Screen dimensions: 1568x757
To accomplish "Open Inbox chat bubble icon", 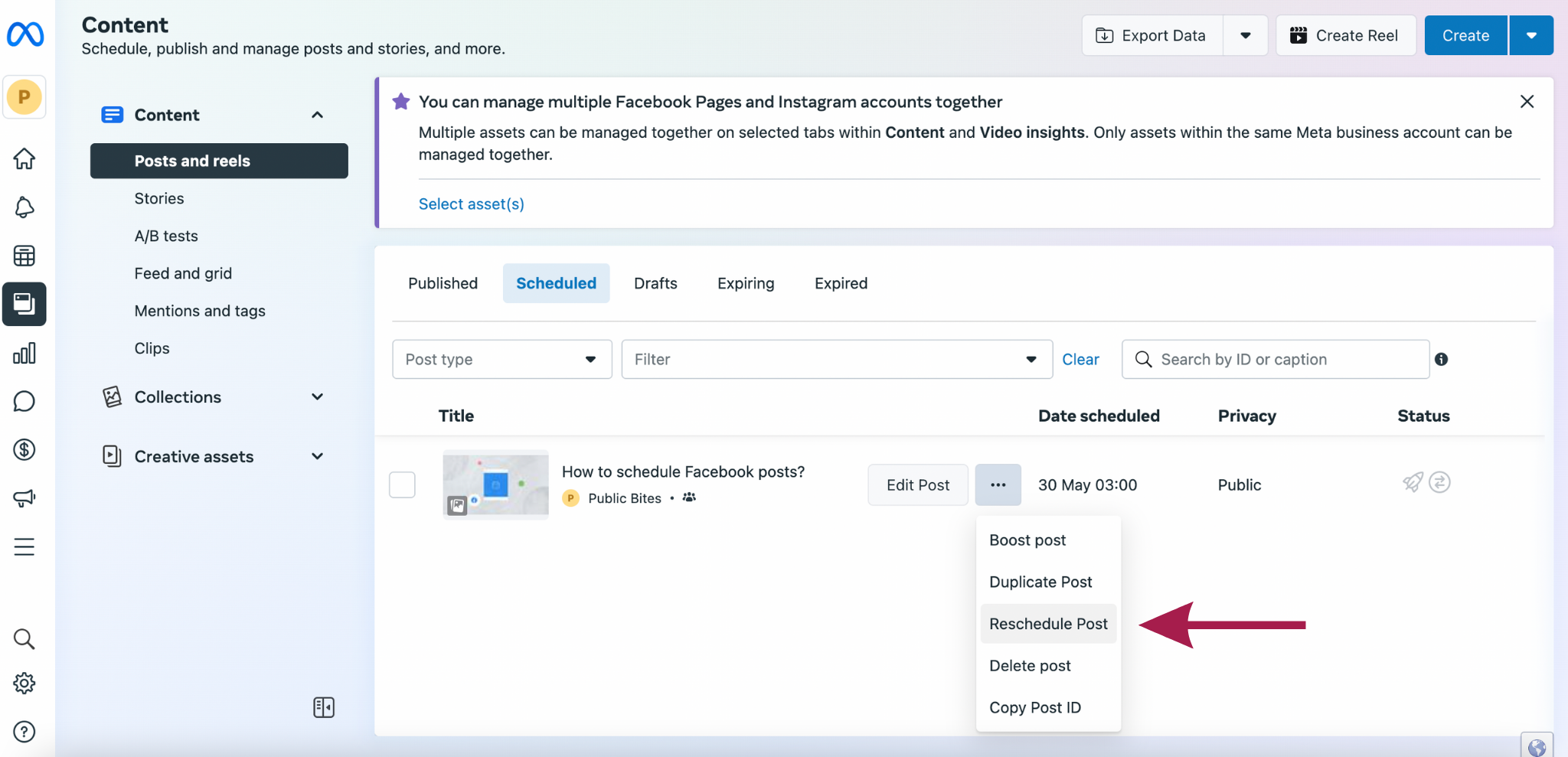I will point(24,401).
